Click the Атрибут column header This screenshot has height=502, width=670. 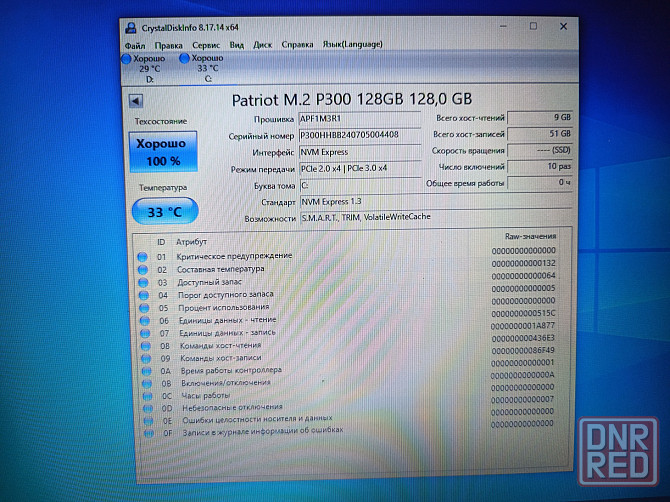tap(191, 242)
